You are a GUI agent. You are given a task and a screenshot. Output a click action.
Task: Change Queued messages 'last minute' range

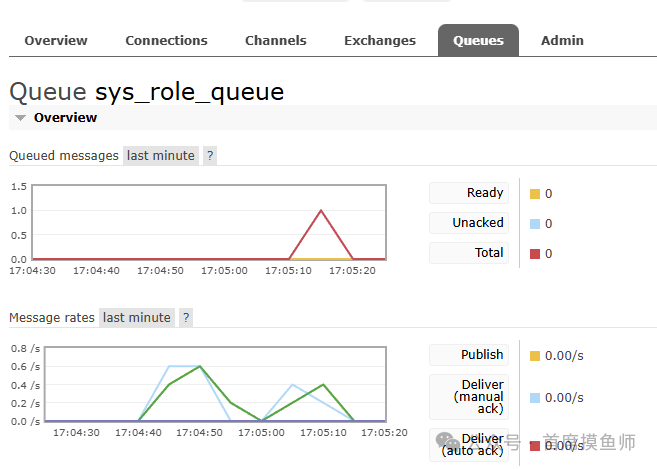click(160, 156)
